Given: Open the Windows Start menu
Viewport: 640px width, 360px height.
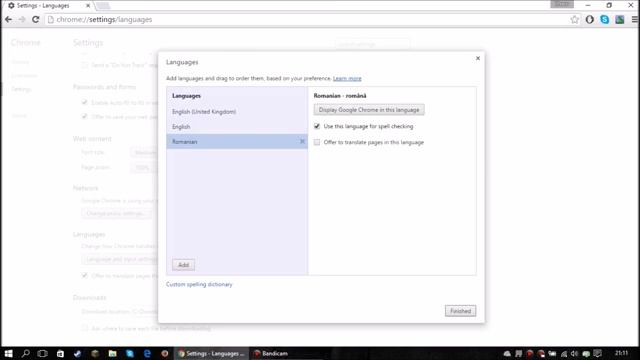Looking at the screenshot, I should (x=8, y=353).
